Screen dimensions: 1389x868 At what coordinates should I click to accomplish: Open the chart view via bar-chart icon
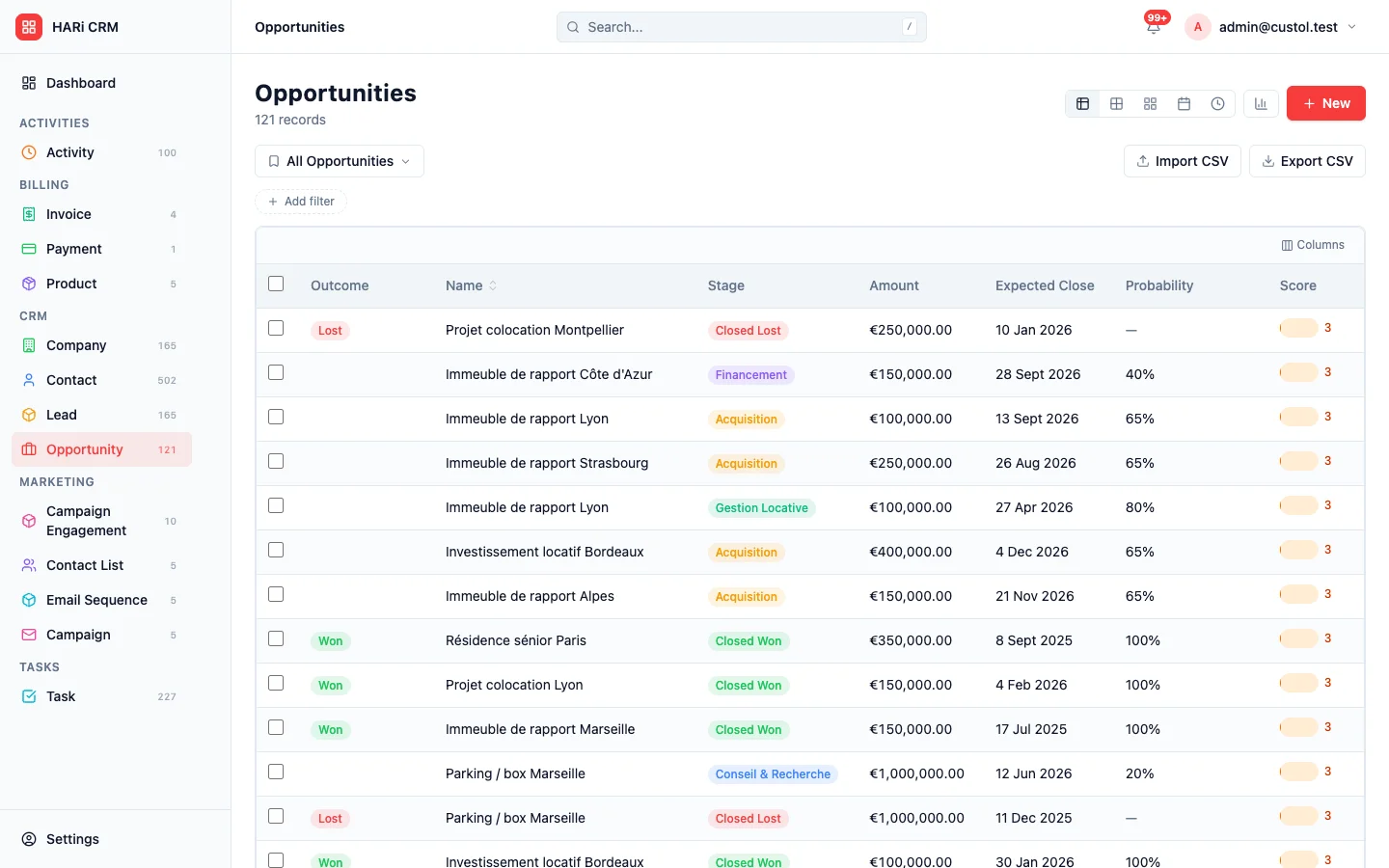[x=1261, y=103]
